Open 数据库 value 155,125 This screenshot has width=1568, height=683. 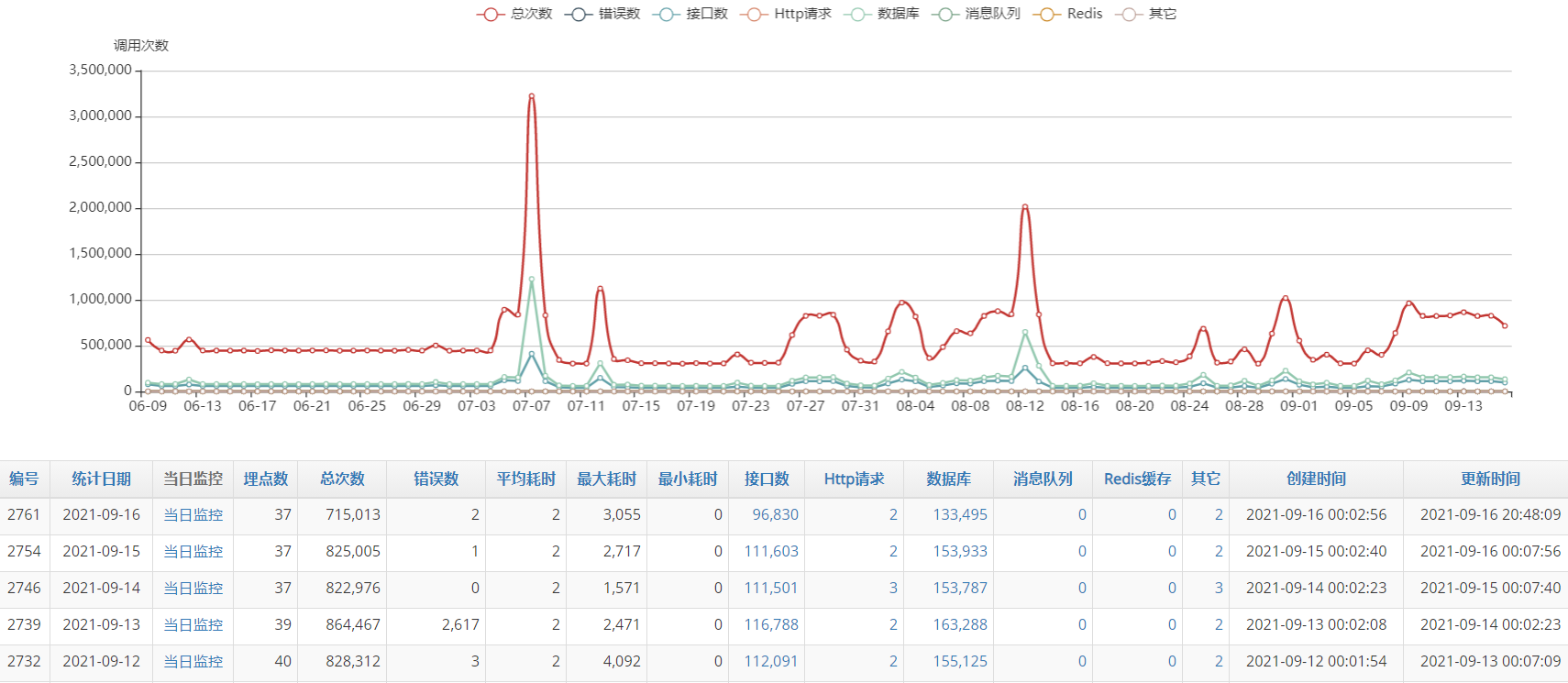point(960,662)
